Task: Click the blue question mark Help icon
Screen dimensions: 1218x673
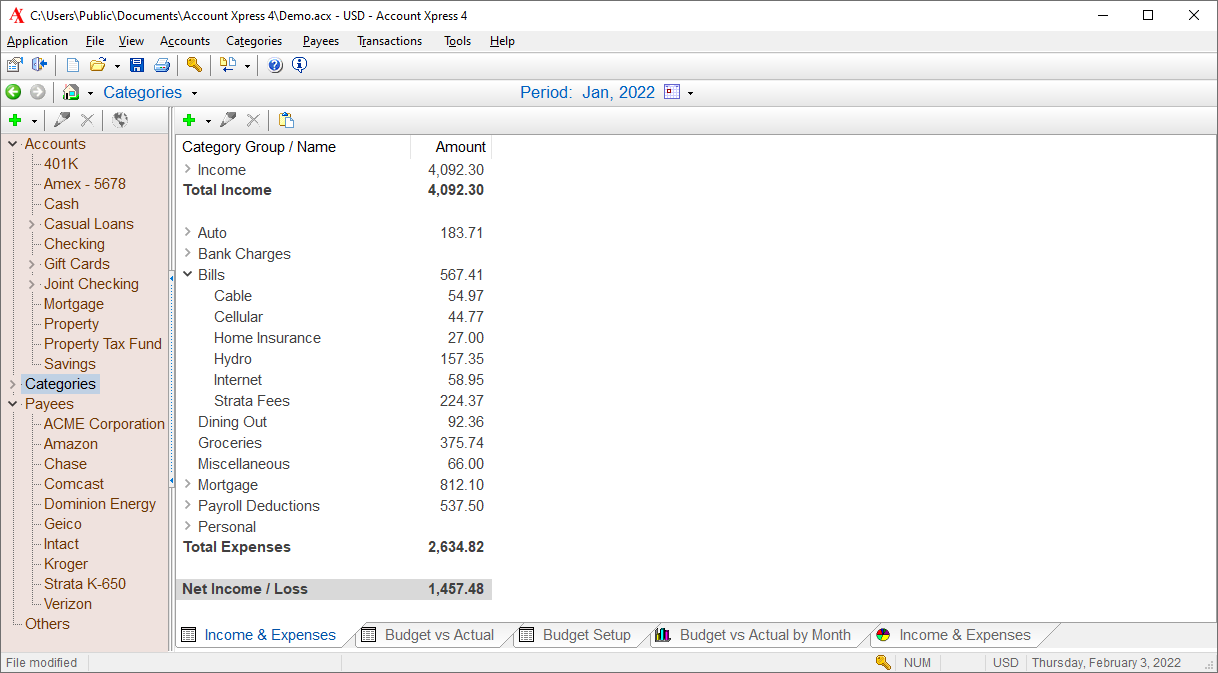Action: pos(275,65)
